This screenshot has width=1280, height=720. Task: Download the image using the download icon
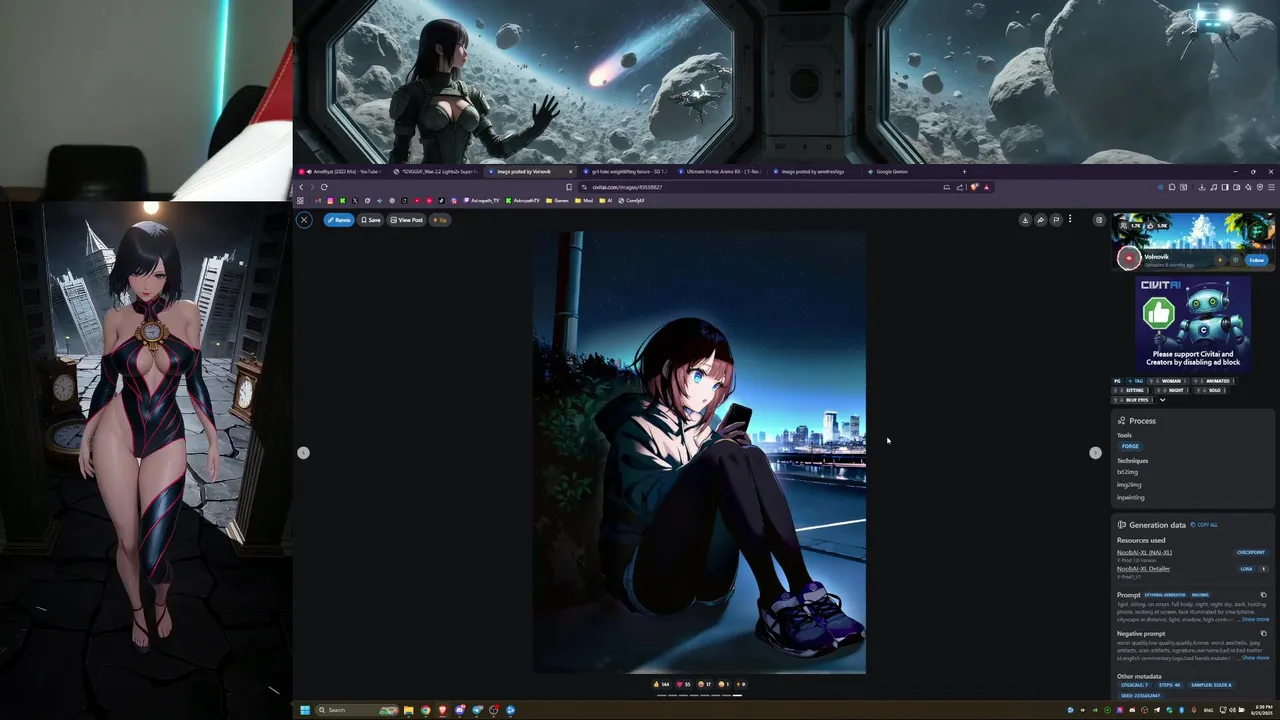pyautogui.click(x=1025, y=220)
